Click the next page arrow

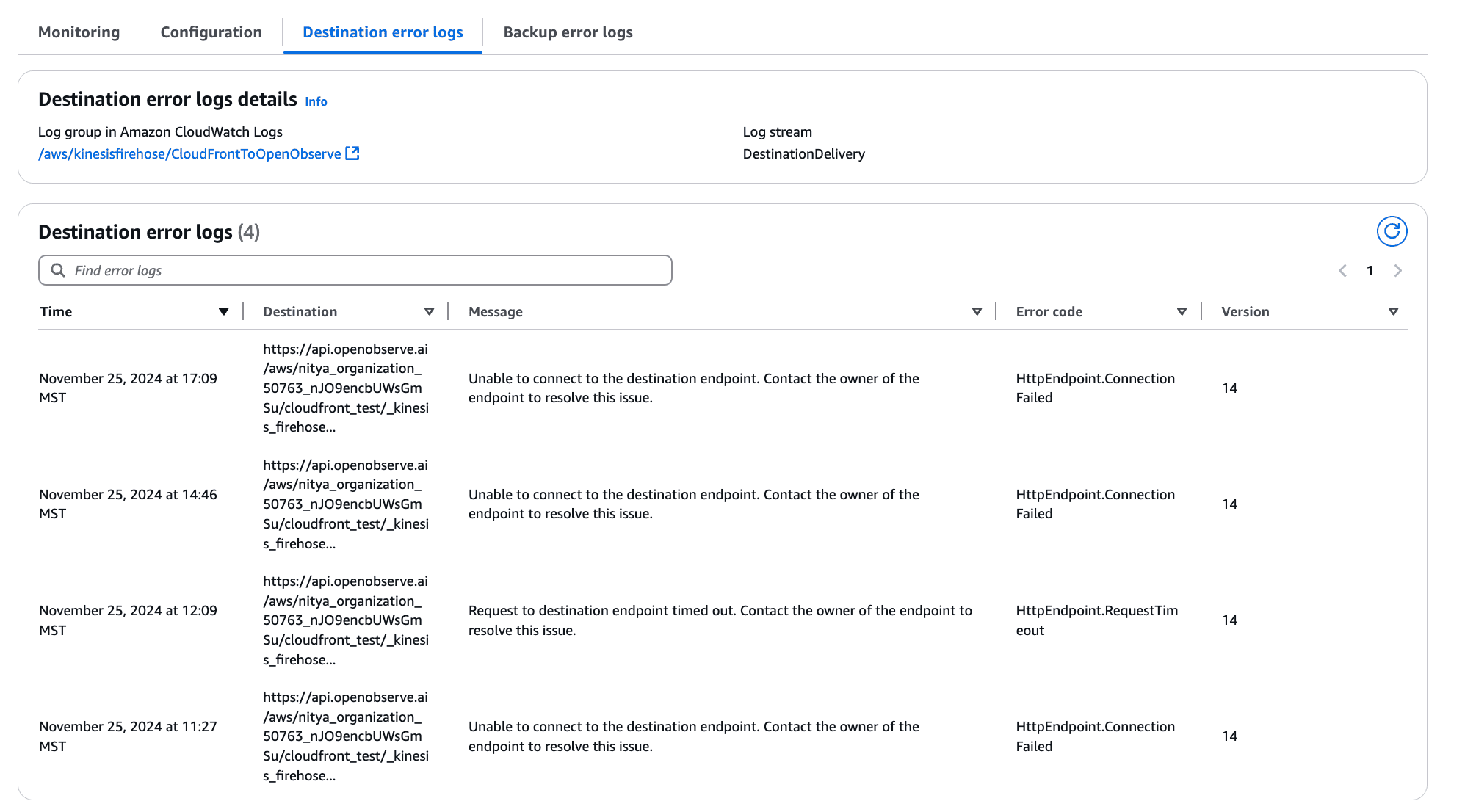click(x=1397, y=270)
